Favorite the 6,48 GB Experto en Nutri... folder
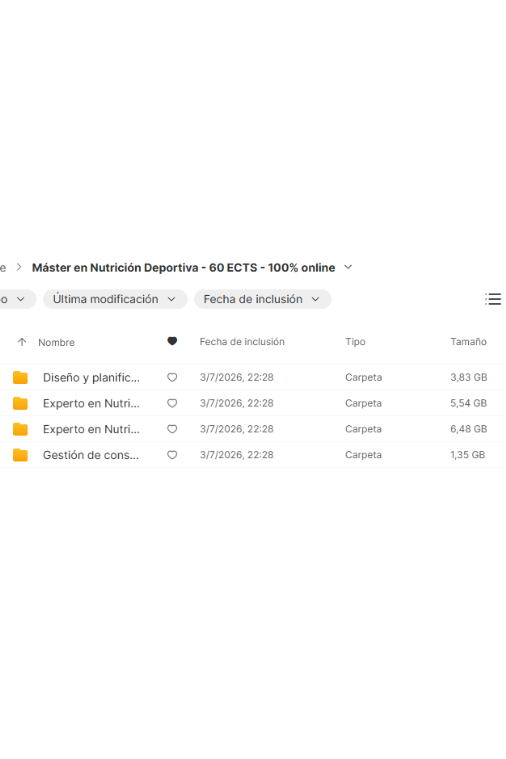 pyautogui.click(x=172, y=429)
